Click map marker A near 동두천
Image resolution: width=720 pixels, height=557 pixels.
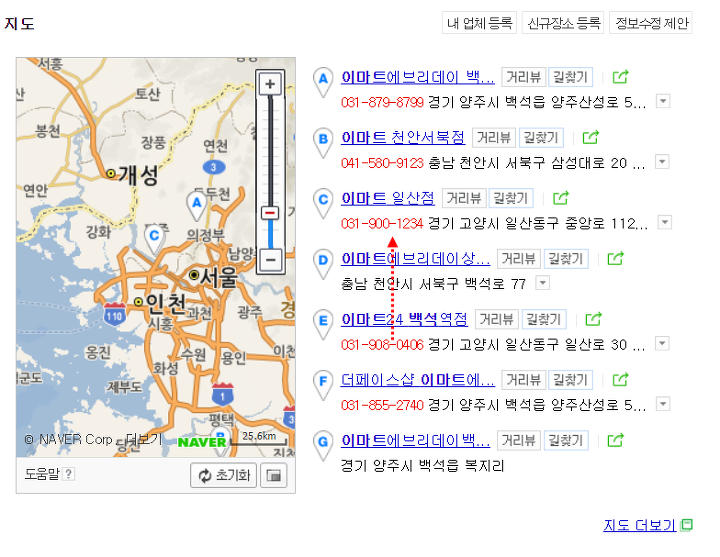click(x=197, y=205)
